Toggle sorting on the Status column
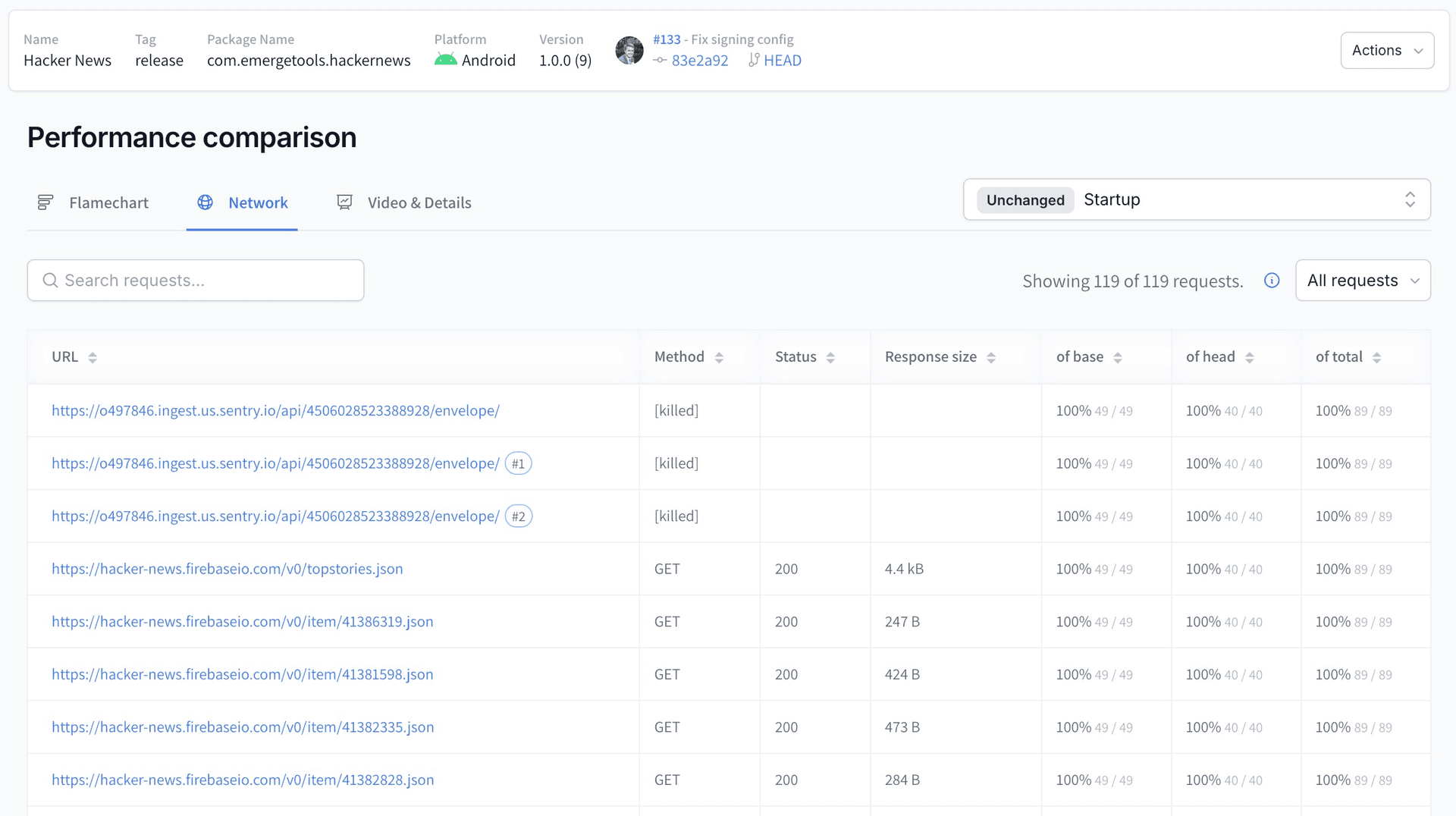Screen dimensions: 1456x816 coord(830,356)
